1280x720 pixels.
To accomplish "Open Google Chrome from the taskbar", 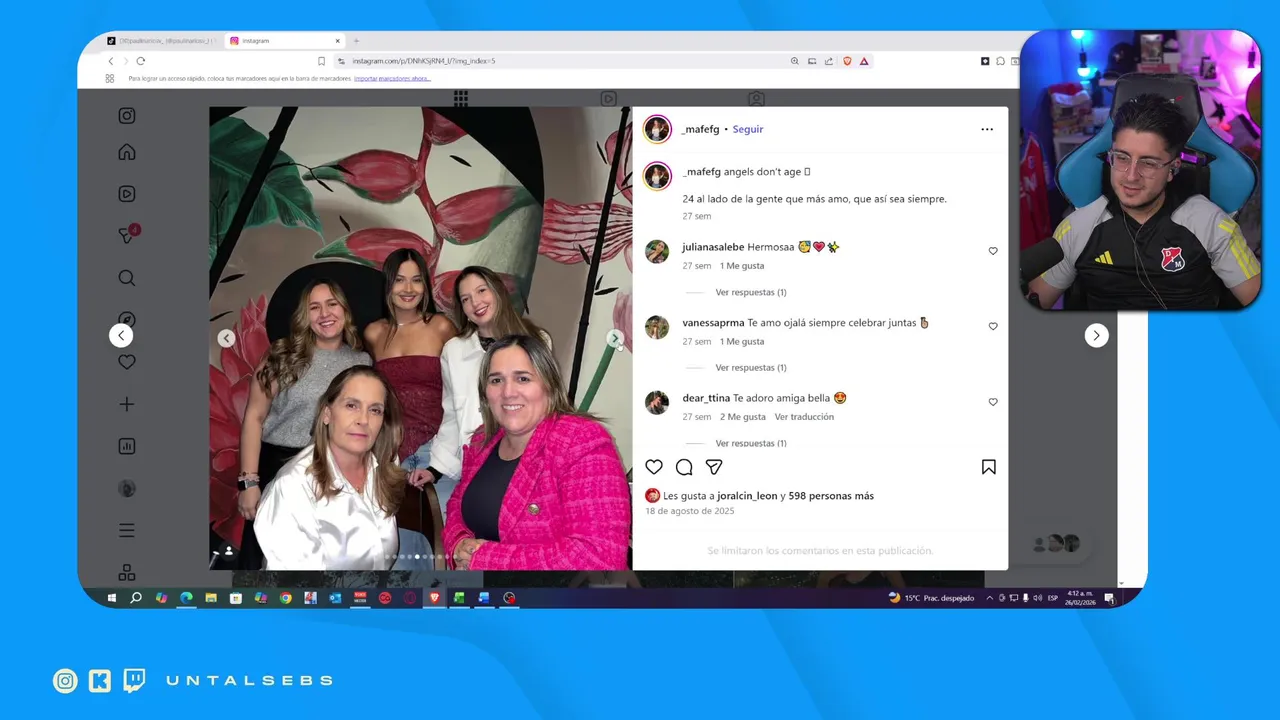I will click(285, 598).
